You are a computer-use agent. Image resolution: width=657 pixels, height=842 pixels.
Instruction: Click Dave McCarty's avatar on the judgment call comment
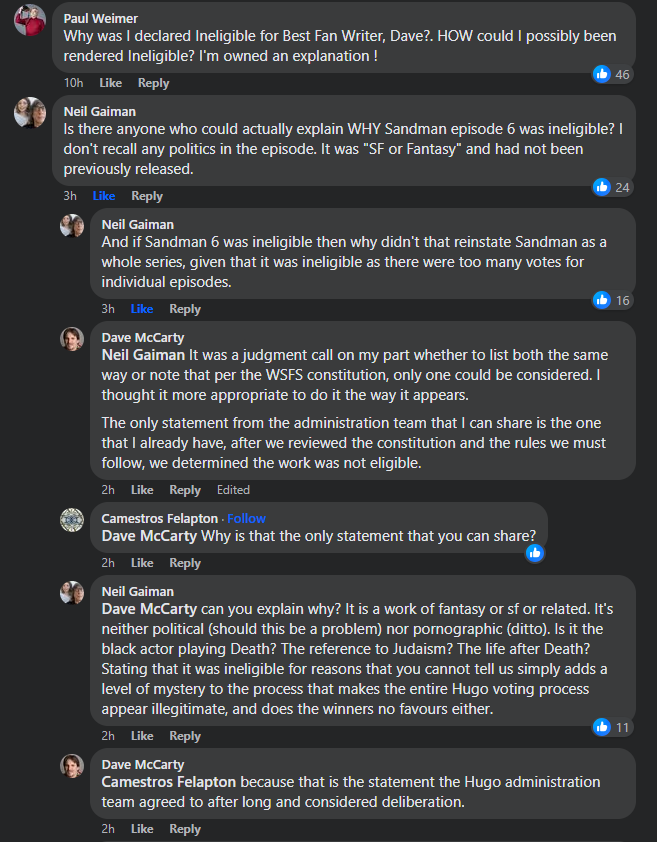72,339
